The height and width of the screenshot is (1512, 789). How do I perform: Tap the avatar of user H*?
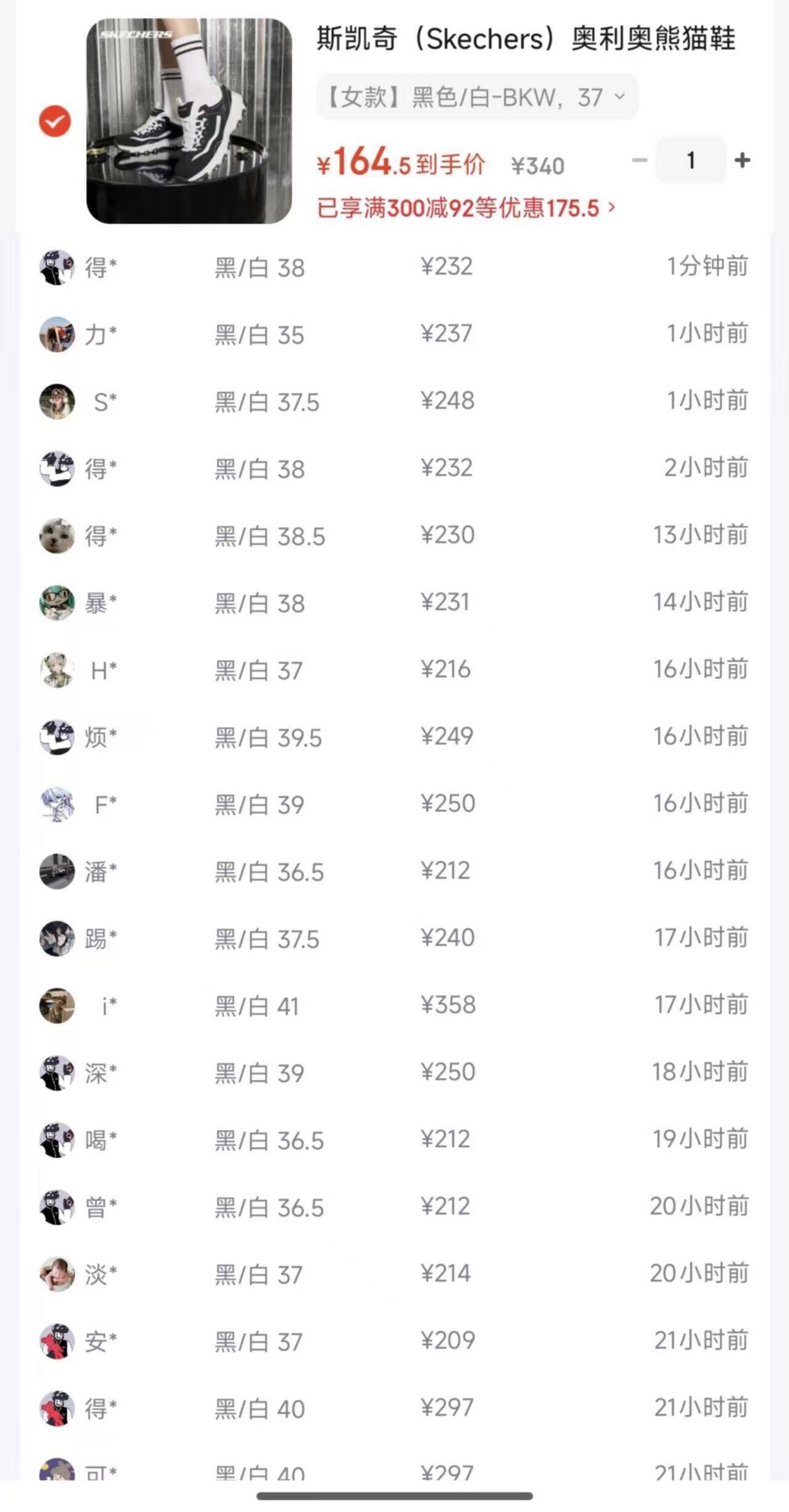click(57, 670)
